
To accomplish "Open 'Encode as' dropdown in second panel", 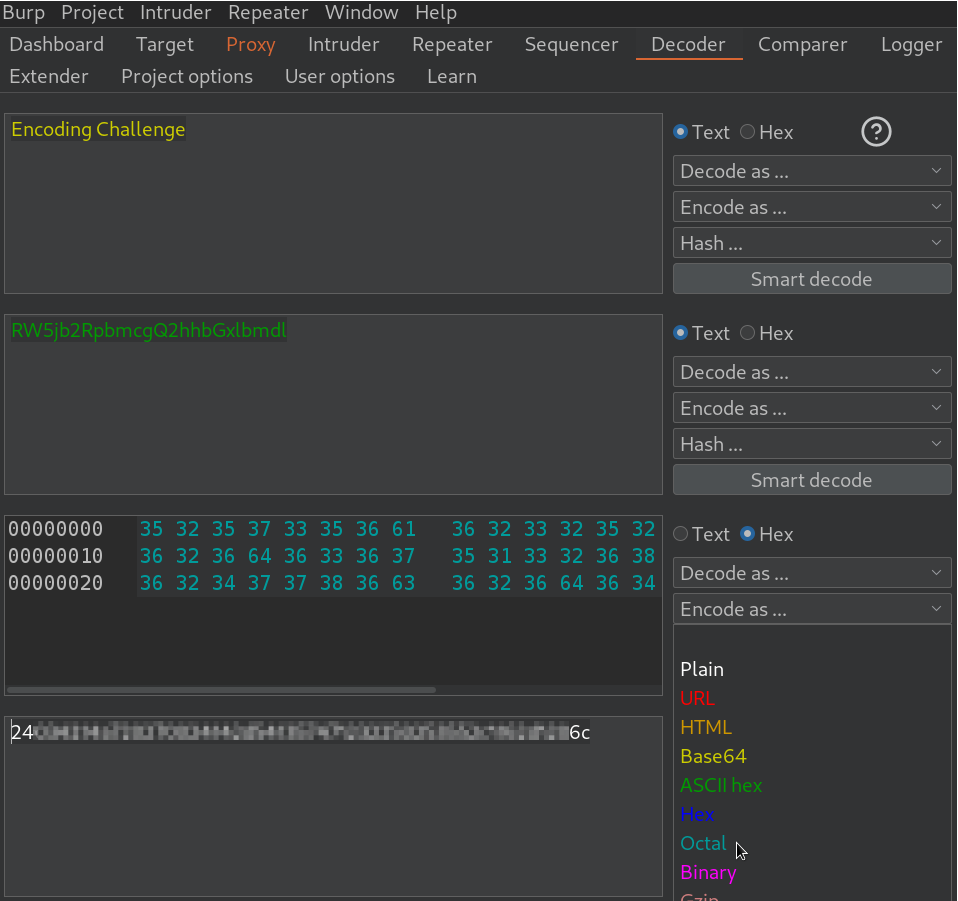I will (812, 408).
